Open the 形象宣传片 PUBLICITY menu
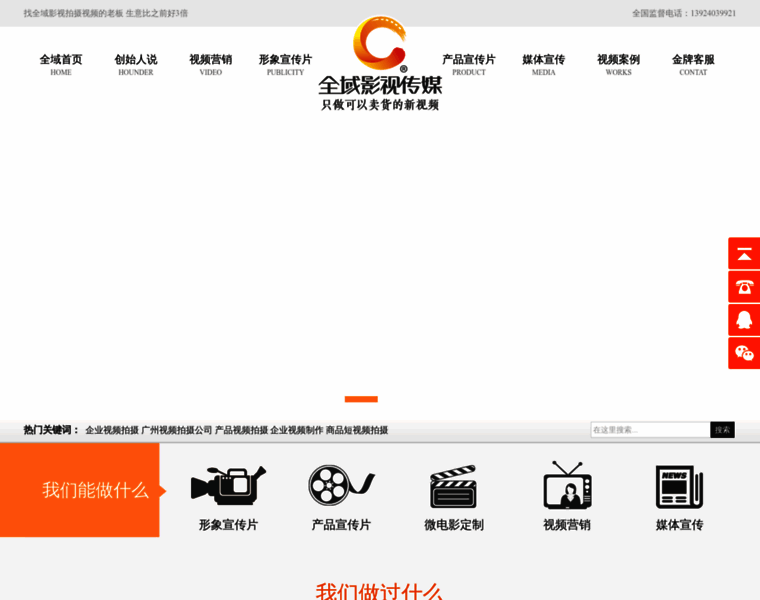The height and width of the screenshot is (600, 760). pos(285,65)
